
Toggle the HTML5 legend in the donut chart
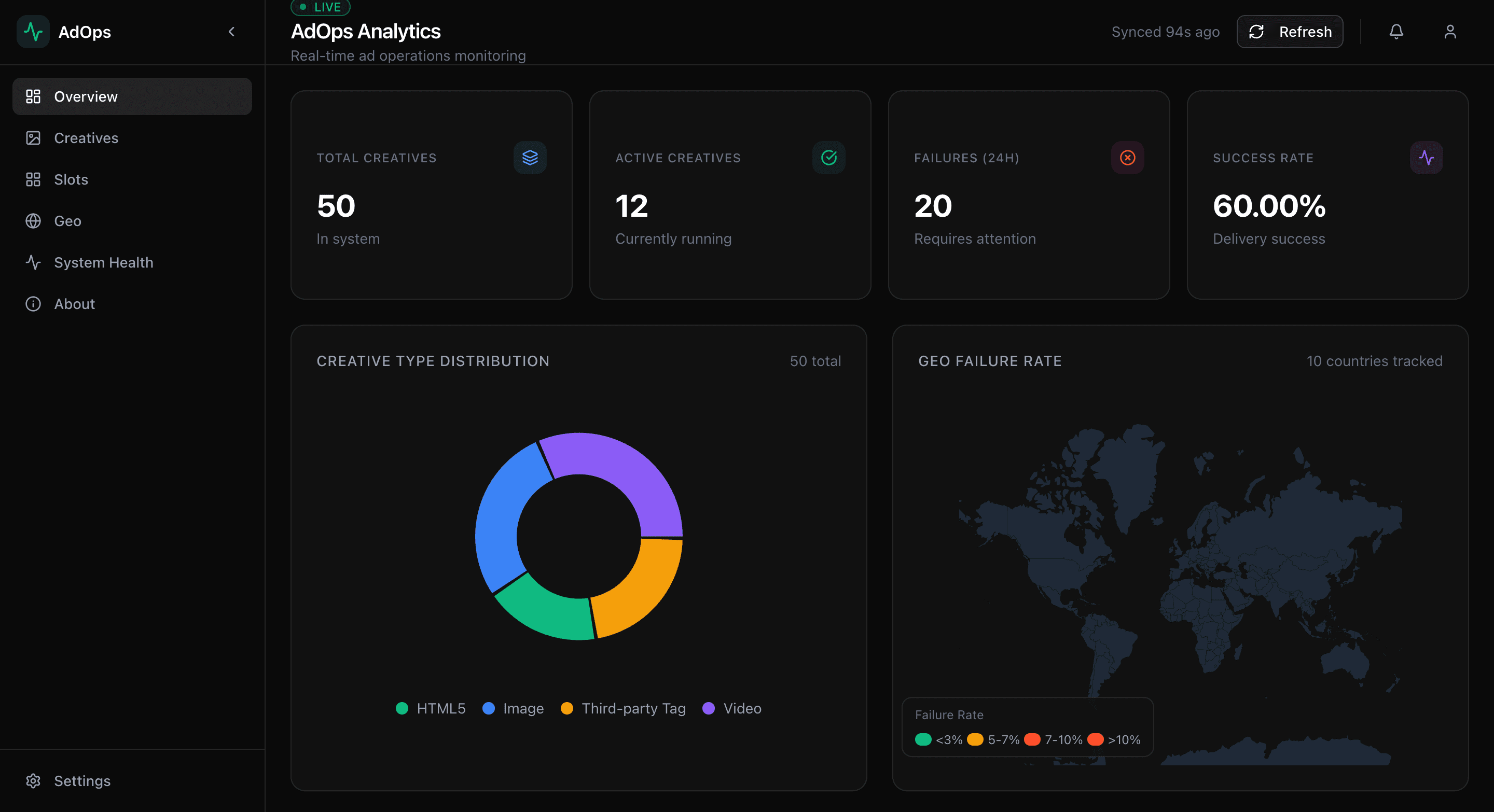430,708
